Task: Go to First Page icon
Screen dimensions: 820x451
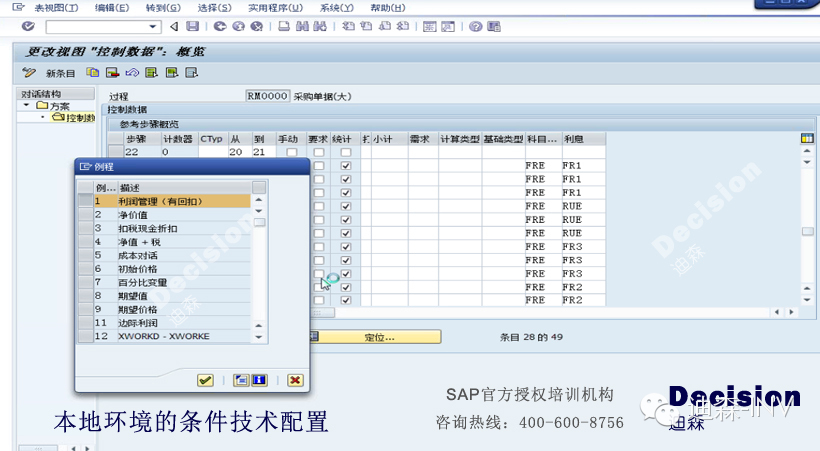Action: pos(348,26)
